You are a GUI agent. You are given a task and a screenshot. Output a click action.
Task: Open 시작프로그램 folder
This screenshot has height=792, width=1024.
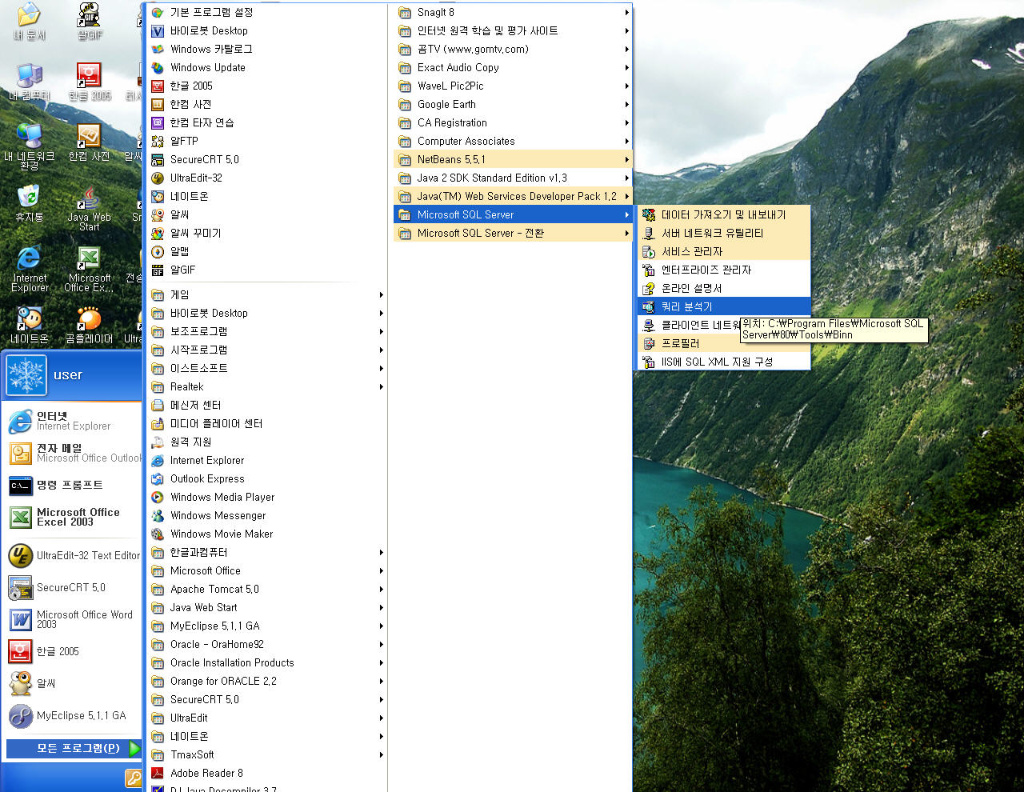(x=266, y=350)
